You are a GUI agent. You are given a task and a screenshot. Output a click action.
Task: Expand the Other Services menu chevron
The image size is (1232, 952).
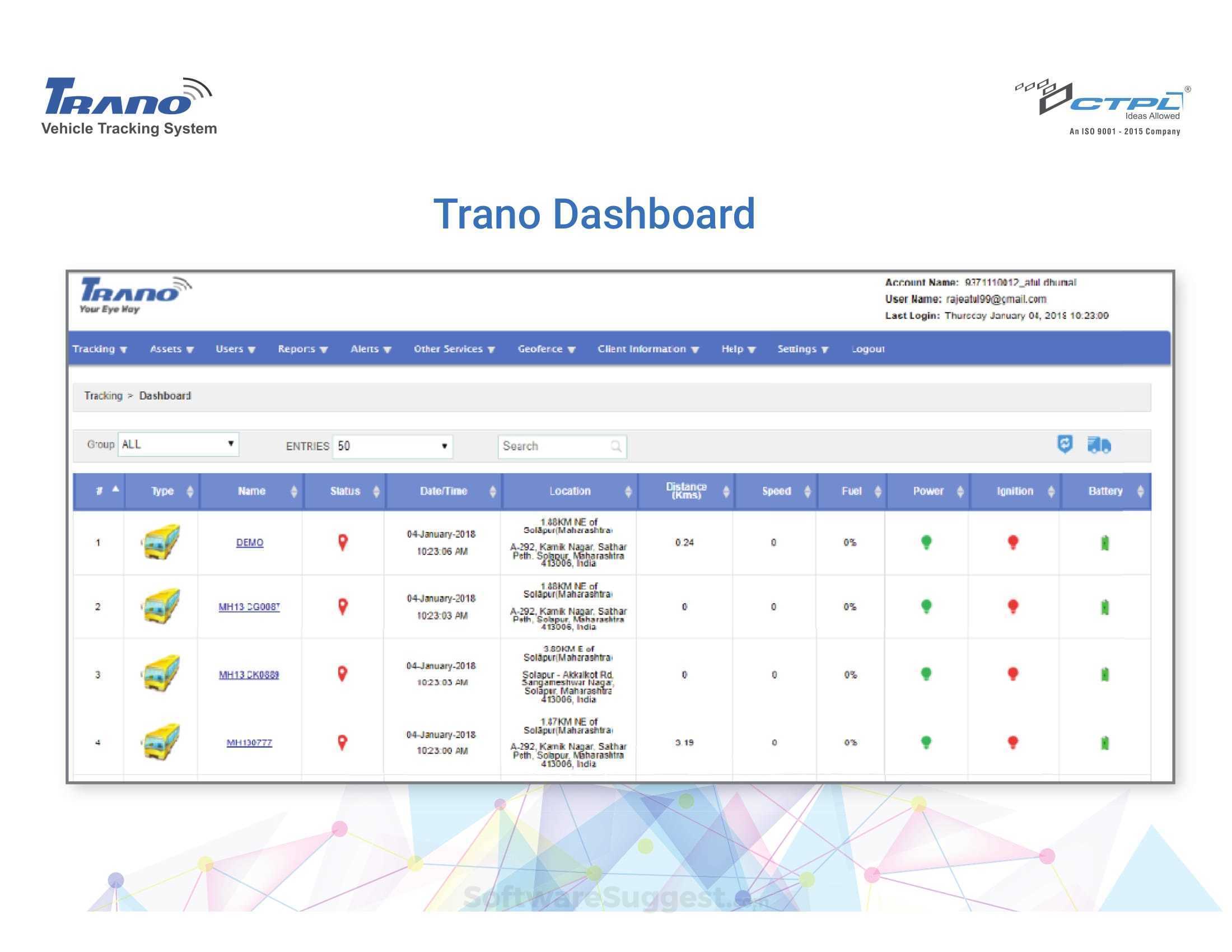492,349
